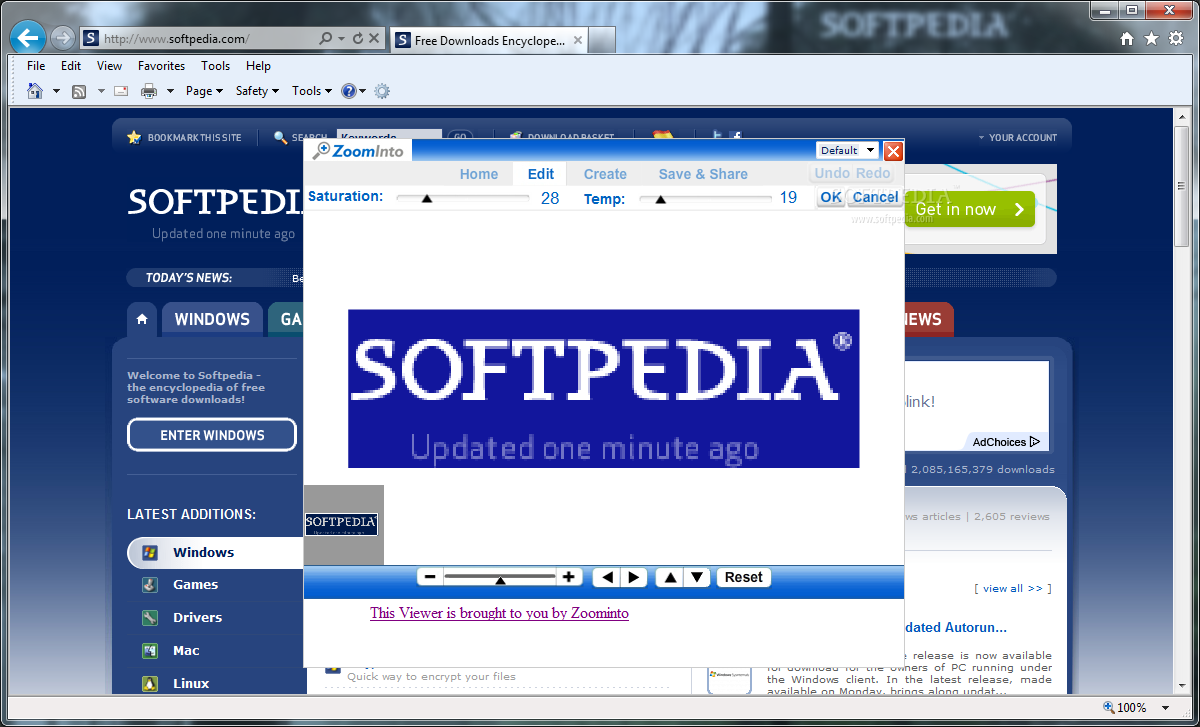Stop loading with the address bar X
This screenshot has height=727, width=1200.
(374, 39)
